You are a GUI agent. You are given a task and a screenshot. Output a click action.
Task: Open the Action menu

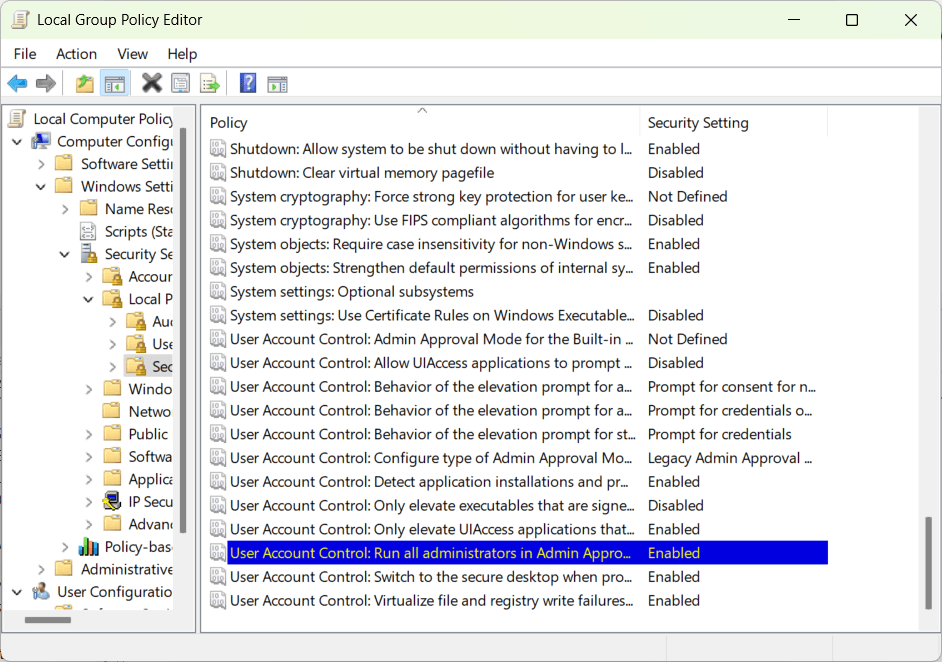point(76,54)
